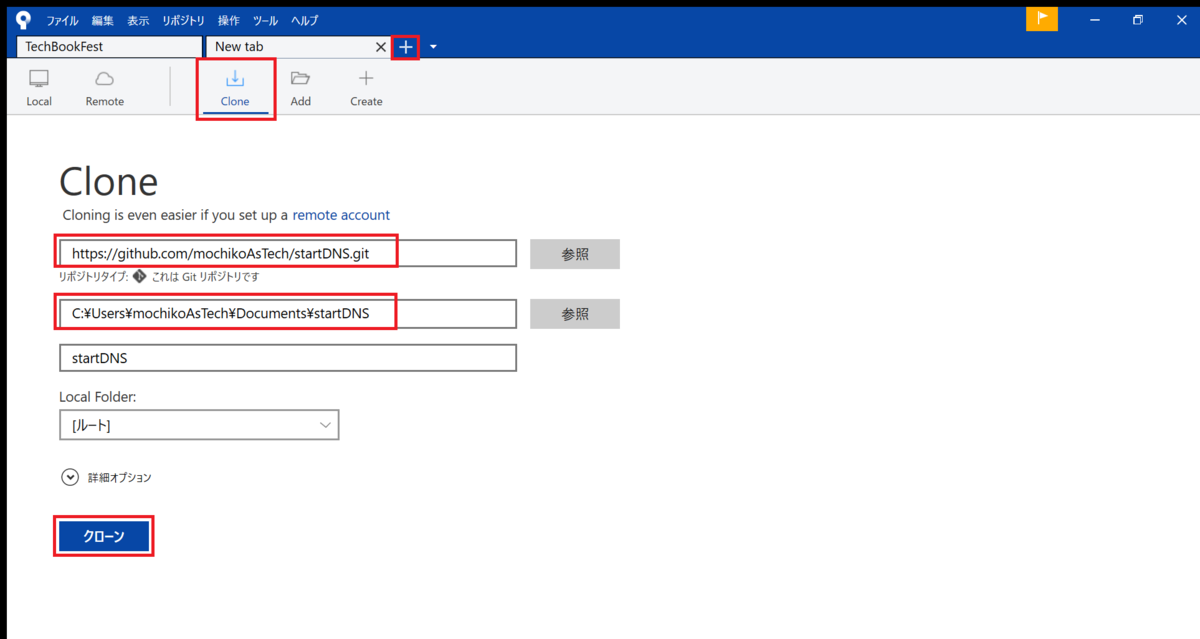Click the Sourcetree logo icon
The width and height of the screenshot is (1200, 639).
coord(24,20)
